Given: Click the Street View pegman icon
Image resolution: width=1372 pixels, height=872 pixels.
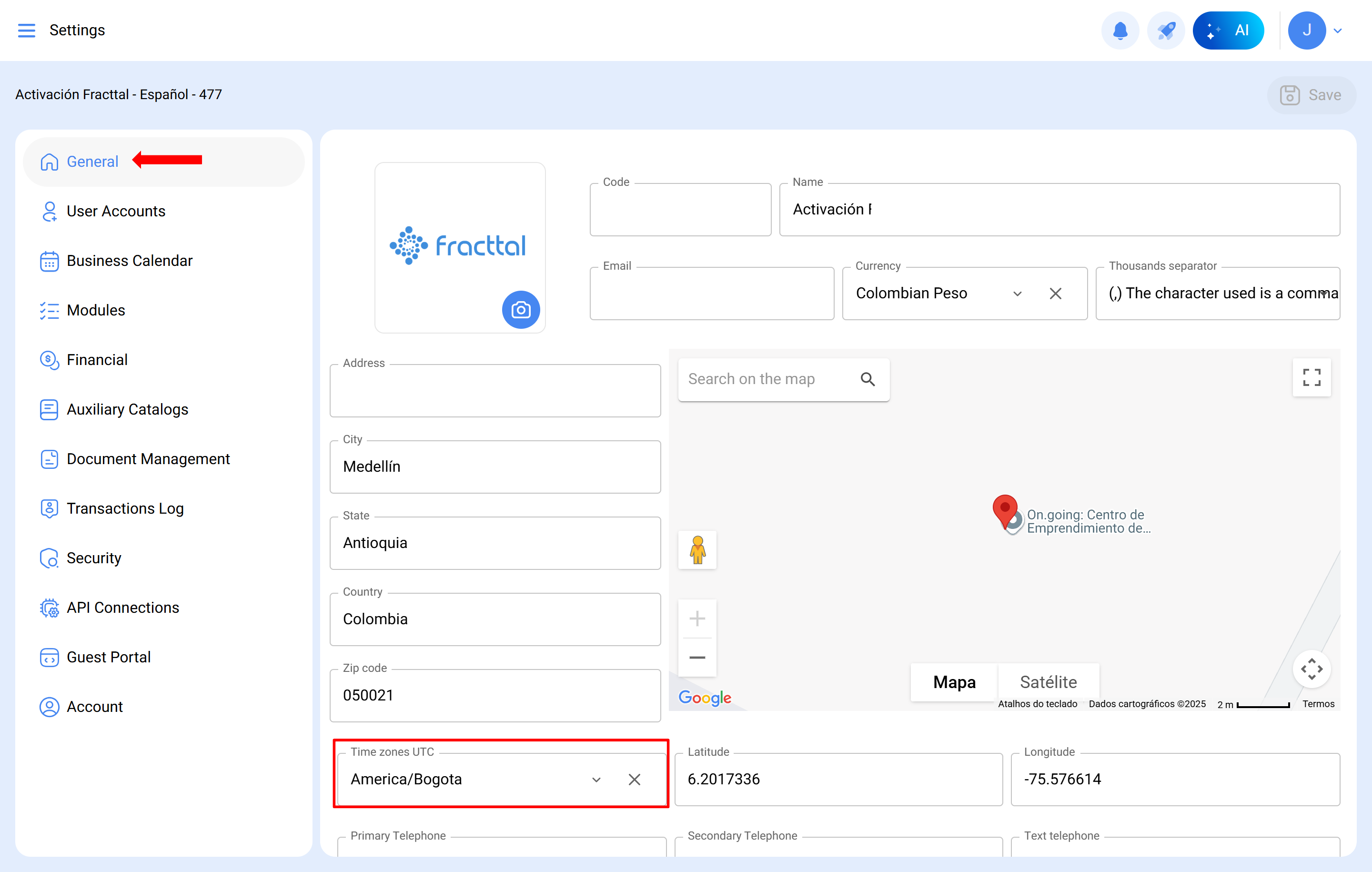Looking at the screenshot, I should tap(697, 550).
